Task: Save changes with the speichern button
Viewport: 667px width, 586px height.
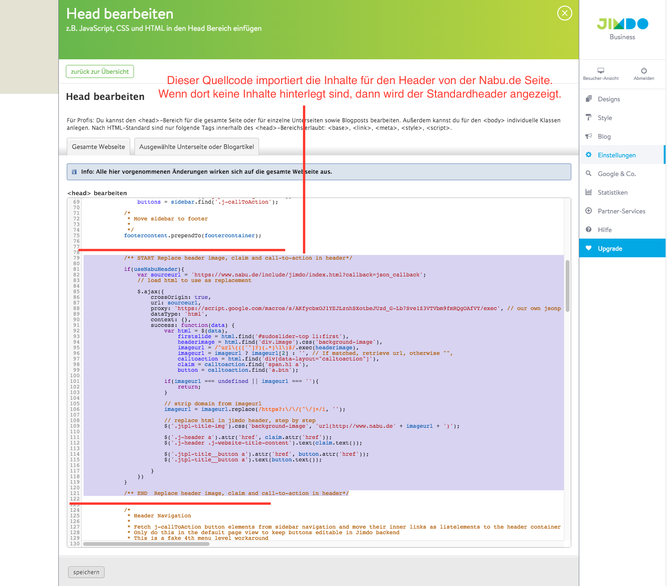Action: pyautogui.click(x=86, y=572)
